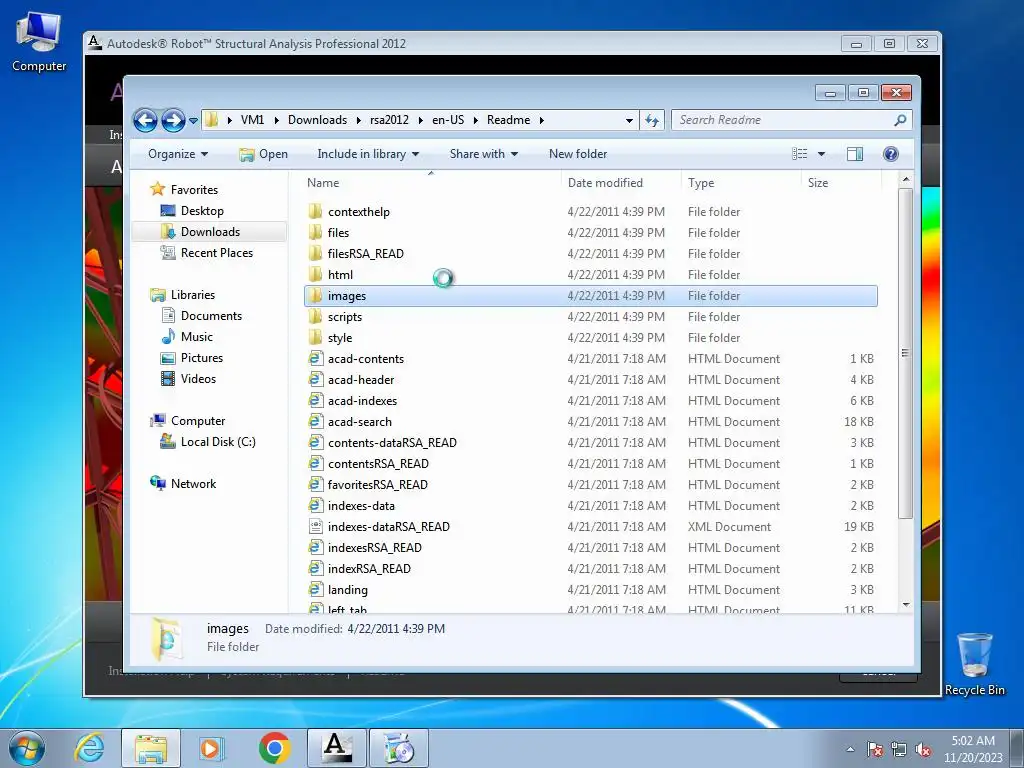The width and height of the screenshot is (1024, 768).
Task: Select the files folder
Action: click(x=591, y=232)
